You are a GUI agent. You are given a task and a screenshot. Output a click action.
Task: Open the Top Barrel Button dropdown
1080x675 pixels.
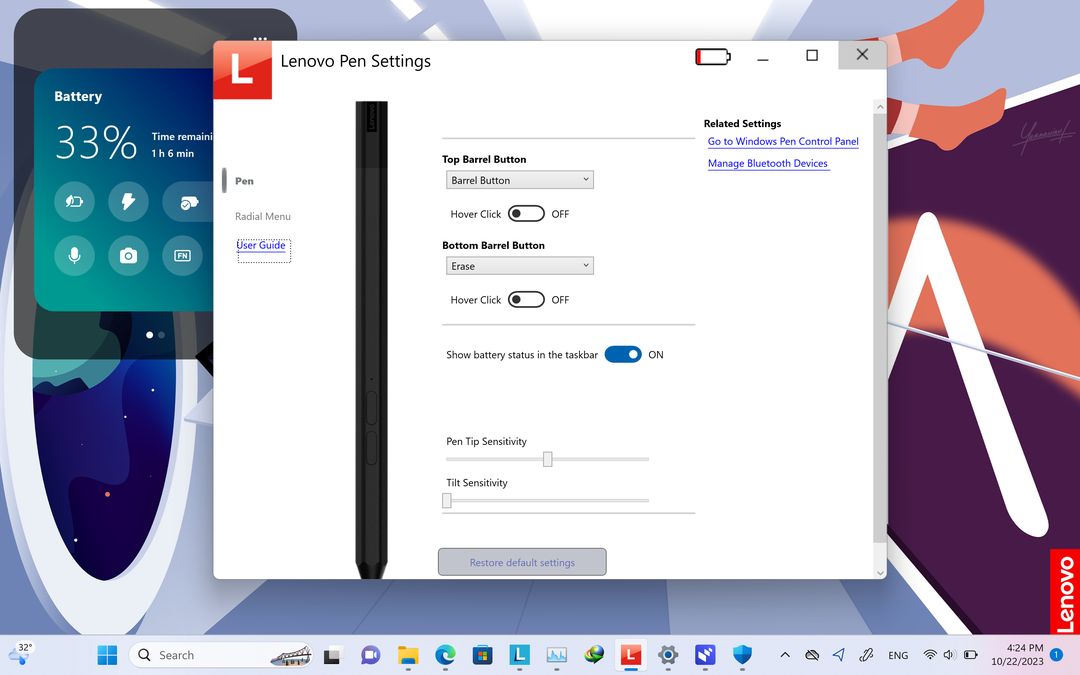(x=519, y=179)
